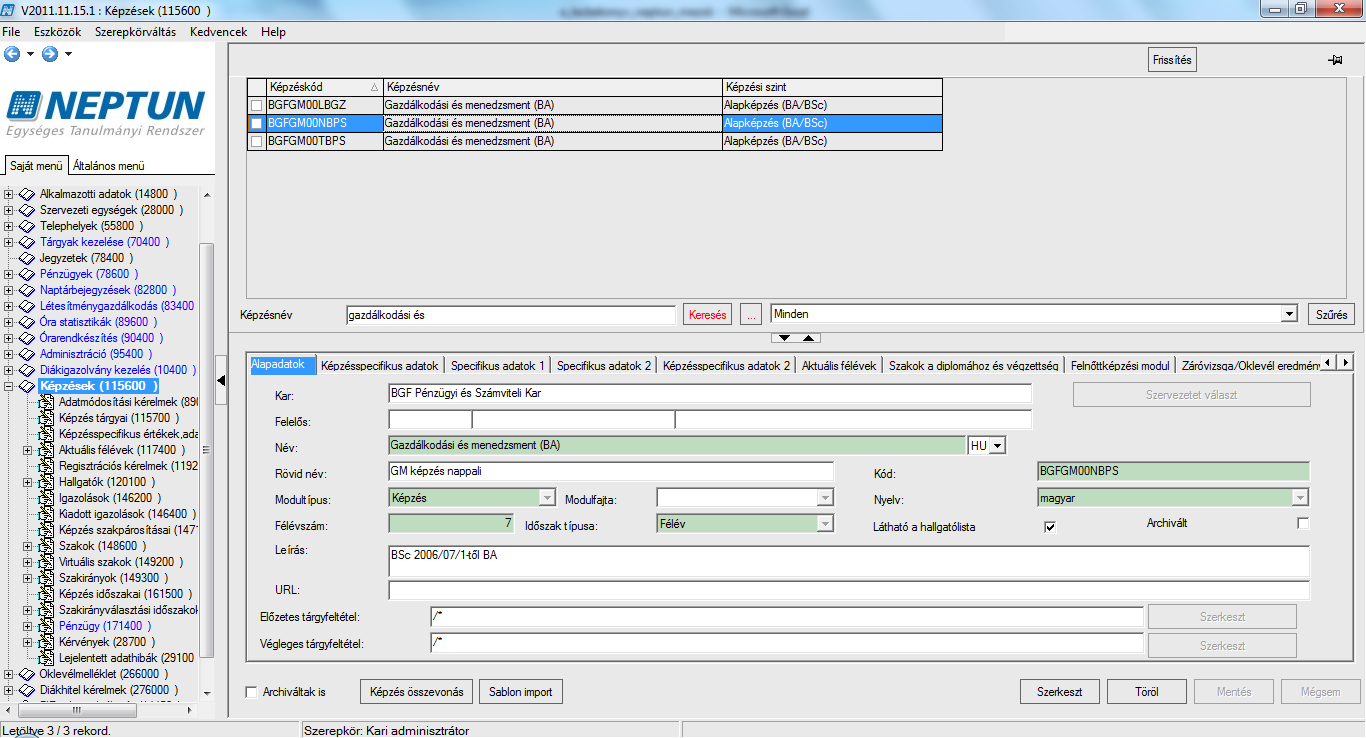The width and height of the screenshot is (1366, 738).
Task: Click the Neptun application icon in the title bar
Action: [x=10, y=9]
